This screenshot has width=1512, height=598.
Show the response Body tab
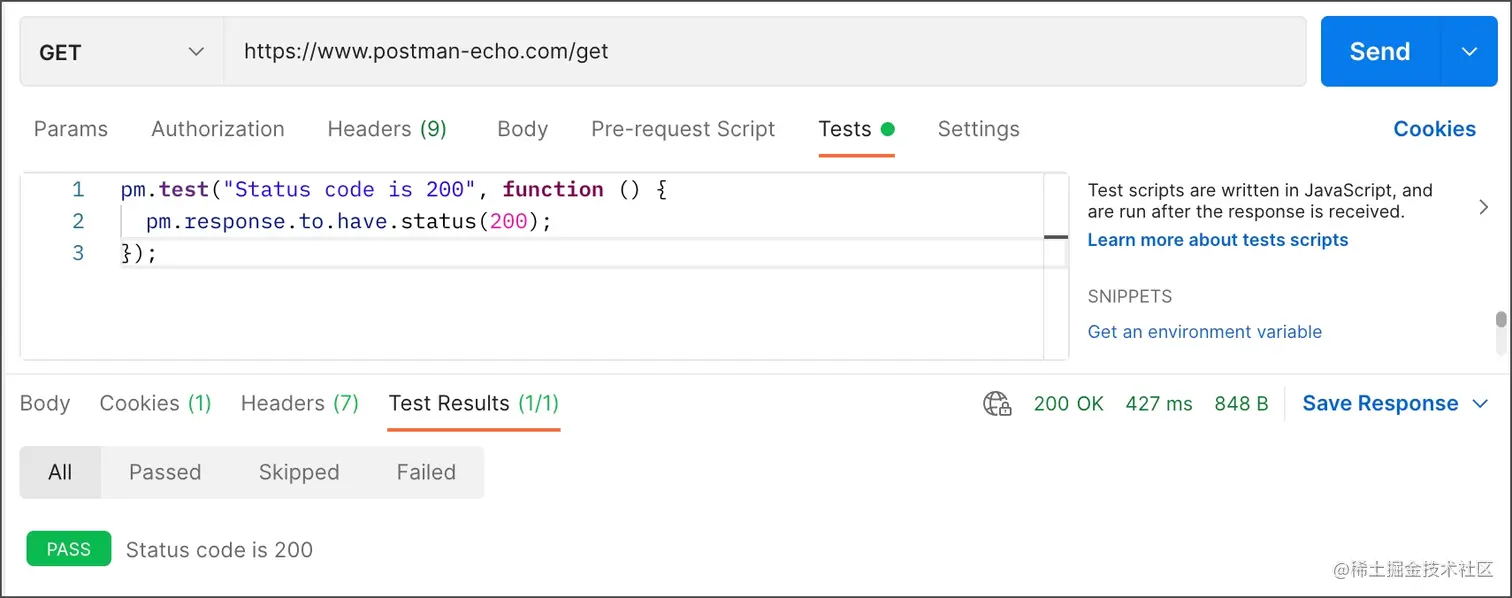(45, 404)
